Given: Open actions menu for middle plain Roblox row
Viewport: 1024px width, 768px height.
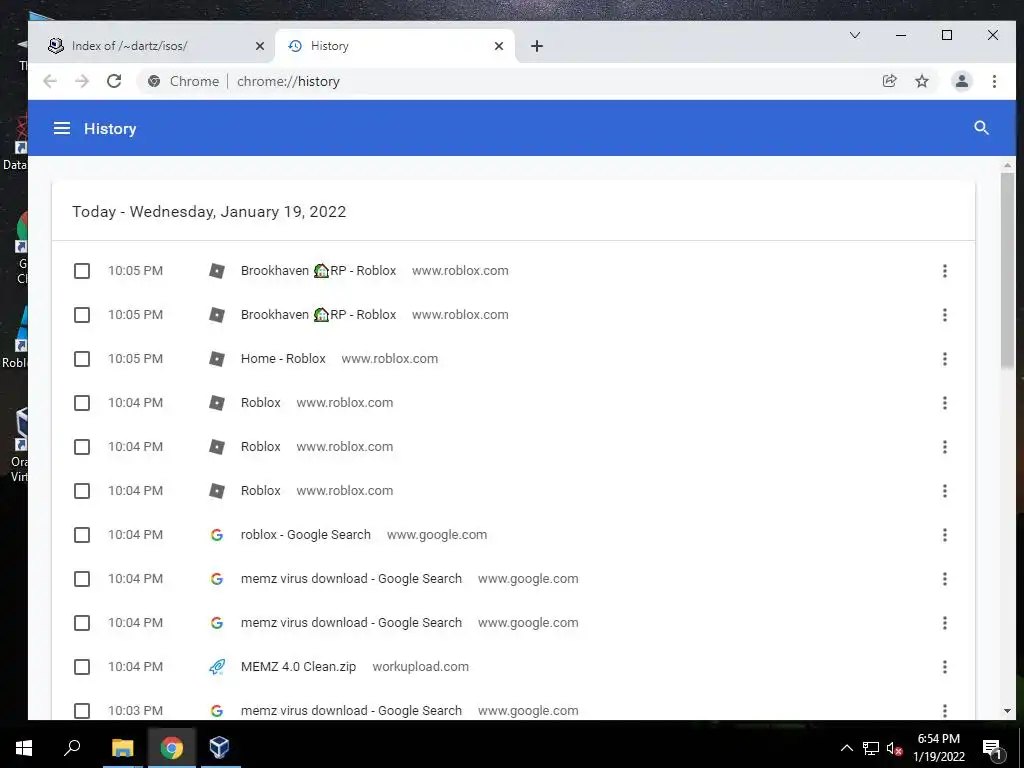Looking at the screenshot, I should click(x=944, y=447).
